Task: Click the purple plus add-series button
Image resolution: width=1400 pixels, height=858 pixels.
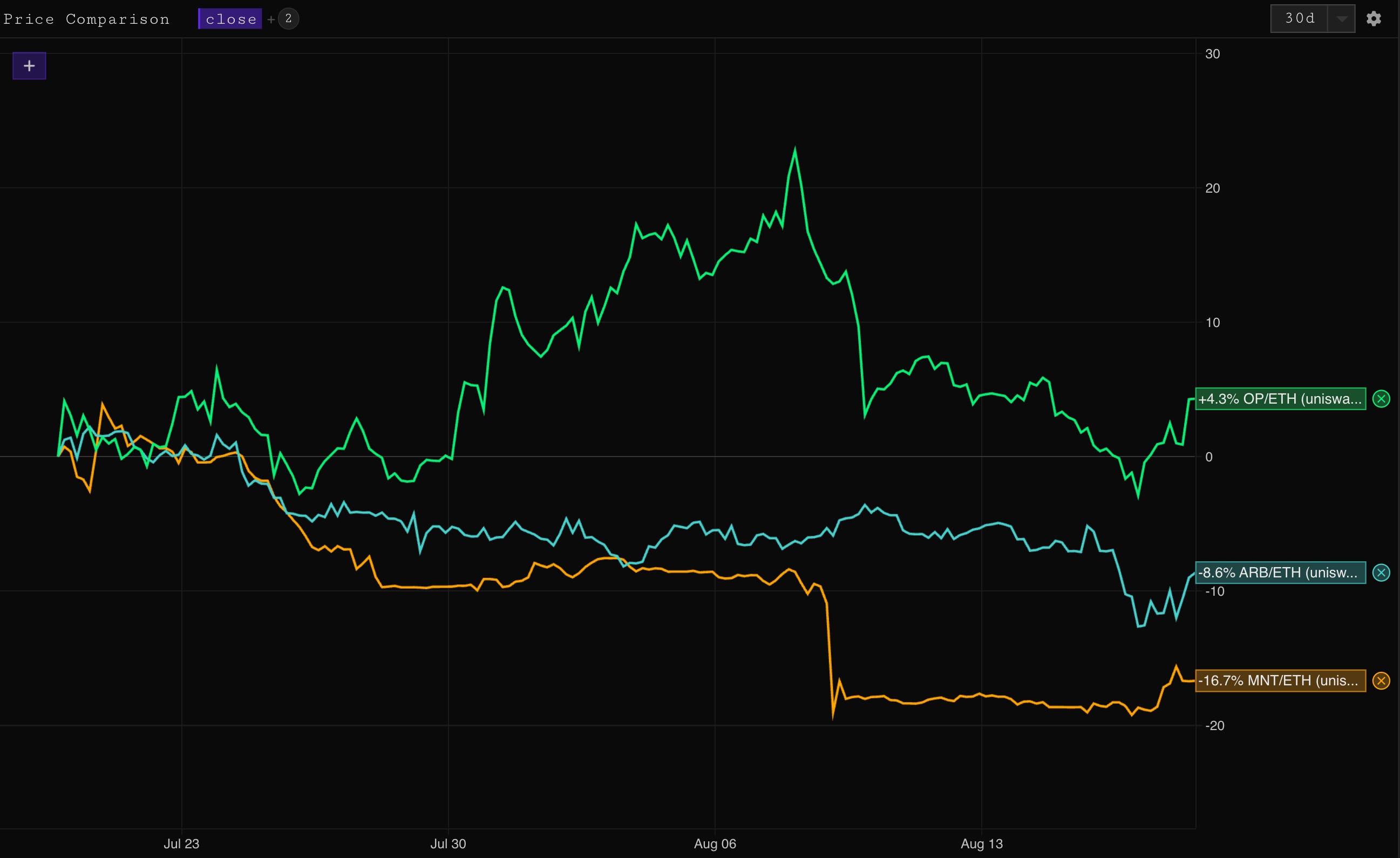Action: point(29,66)
